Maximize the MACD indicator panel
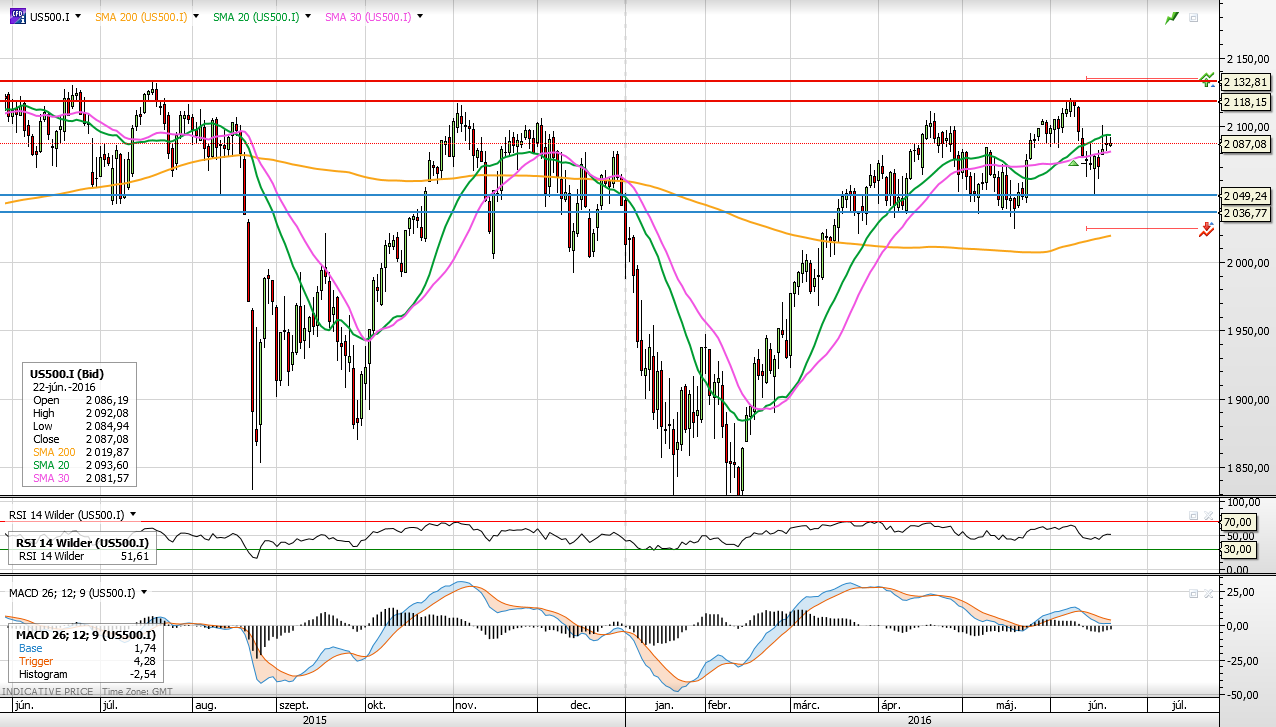Viewport: 1276px width, 727px height. [x=1193, y=593]
